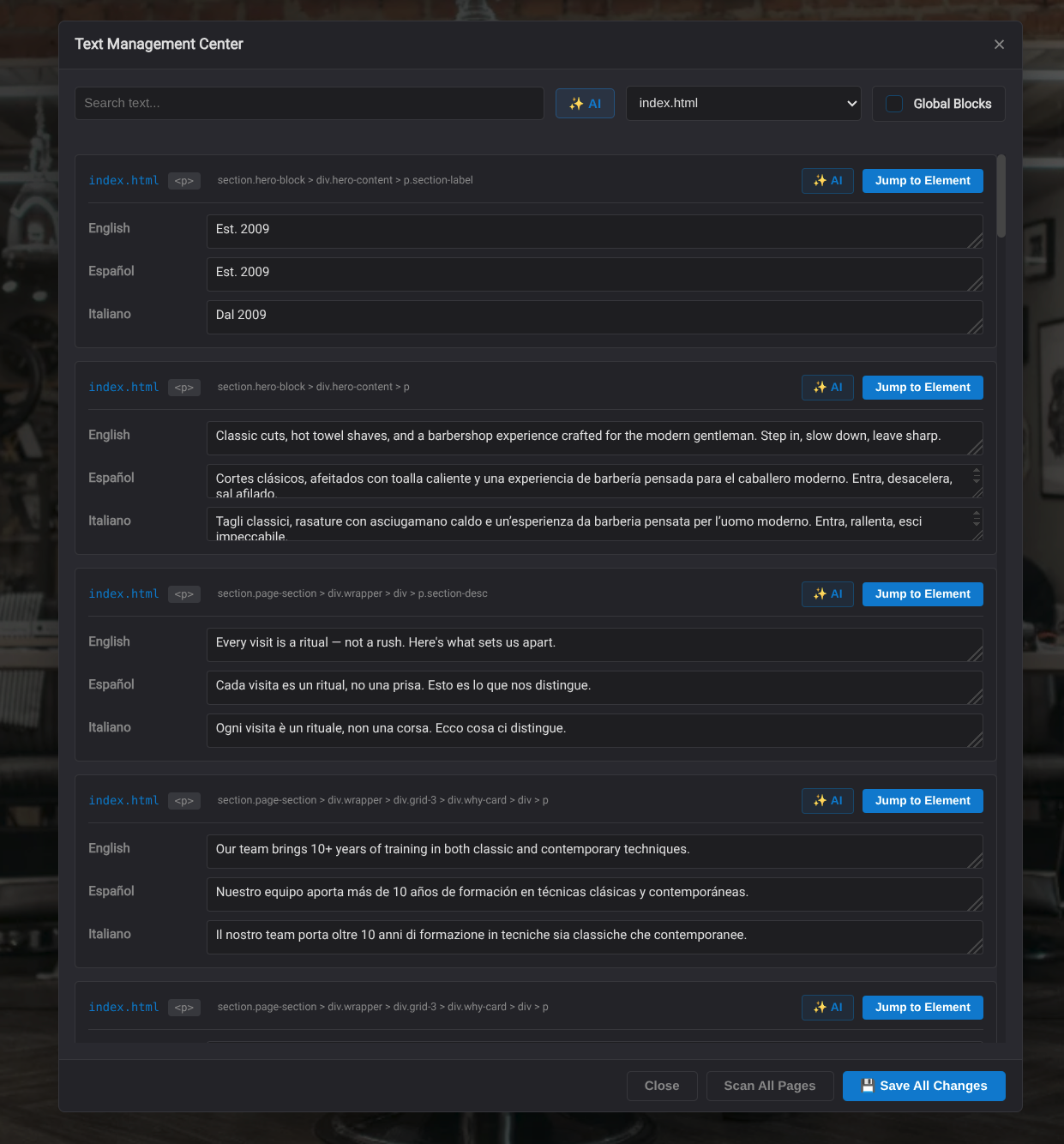Click selector path section.hero-block > div.hero-content > p.section-label
Viewport: 1064px width, 1144px height.
345,180
